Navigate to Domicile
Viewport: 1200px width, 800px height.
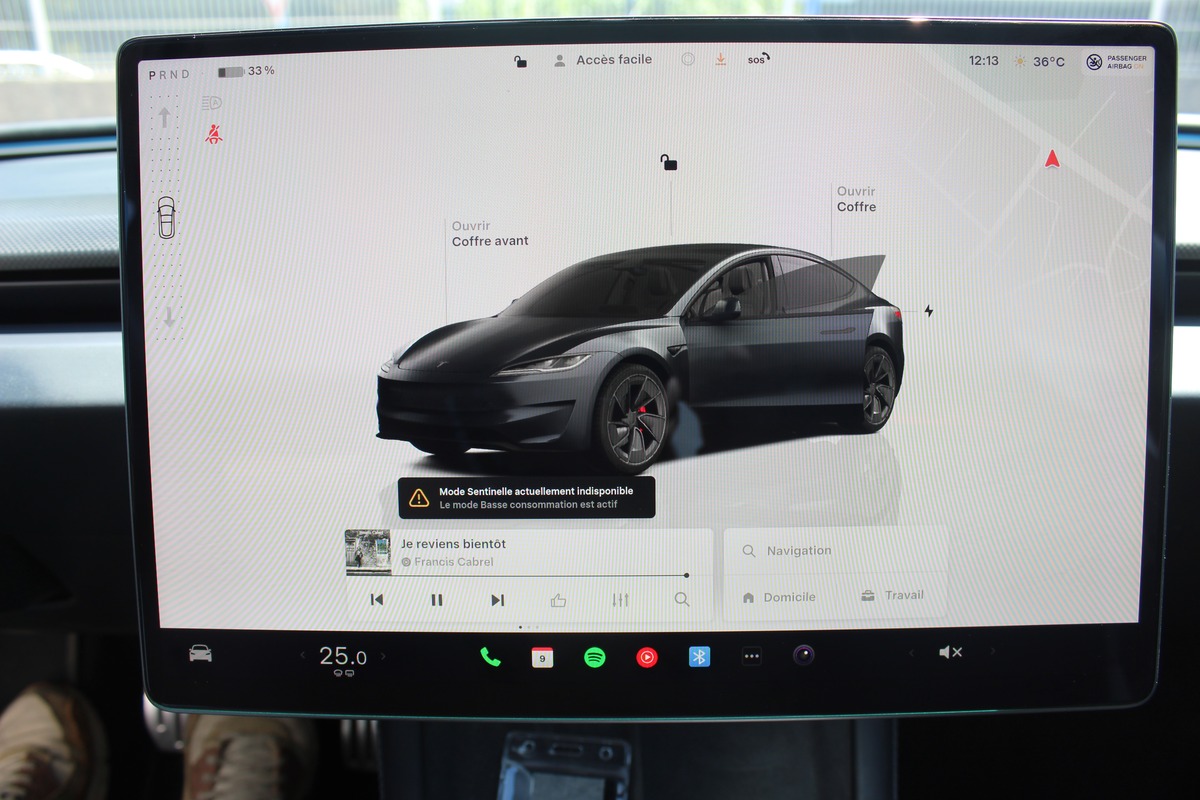coord(779,597)
